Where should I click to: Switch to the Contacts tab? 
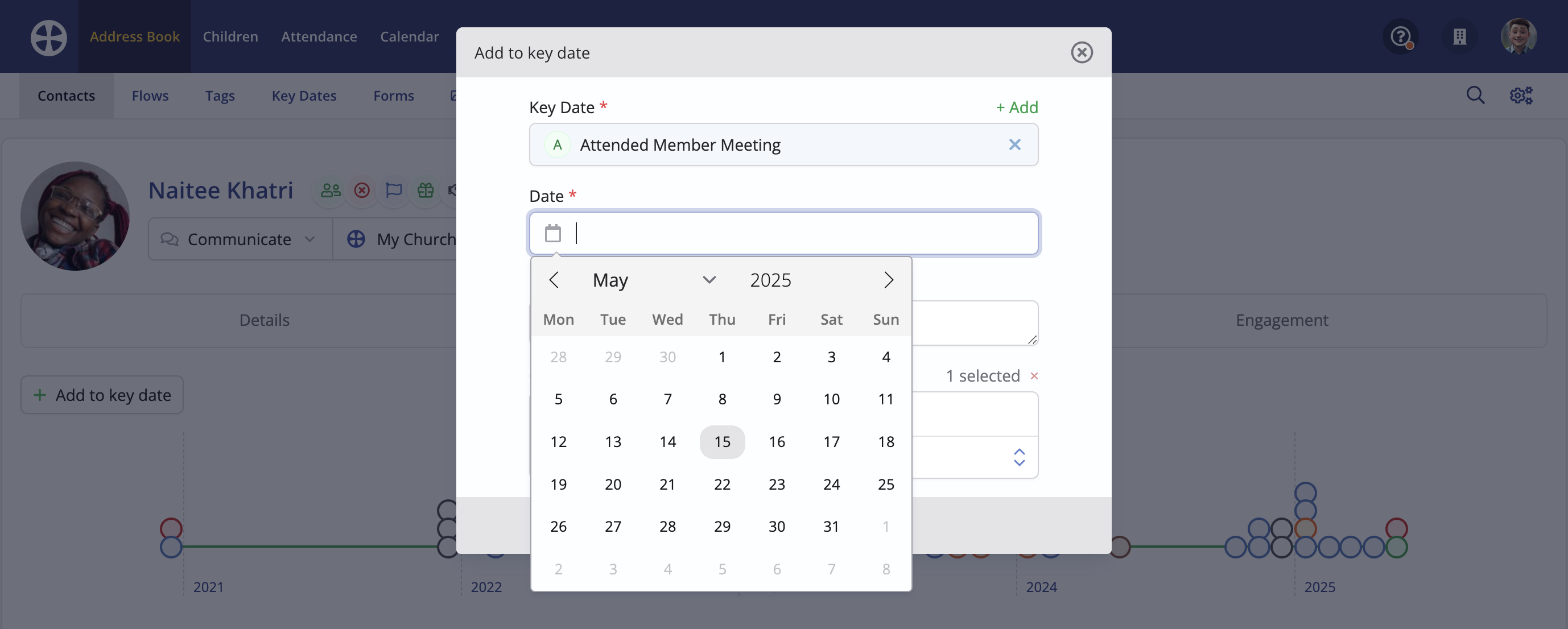coord(67,96)
